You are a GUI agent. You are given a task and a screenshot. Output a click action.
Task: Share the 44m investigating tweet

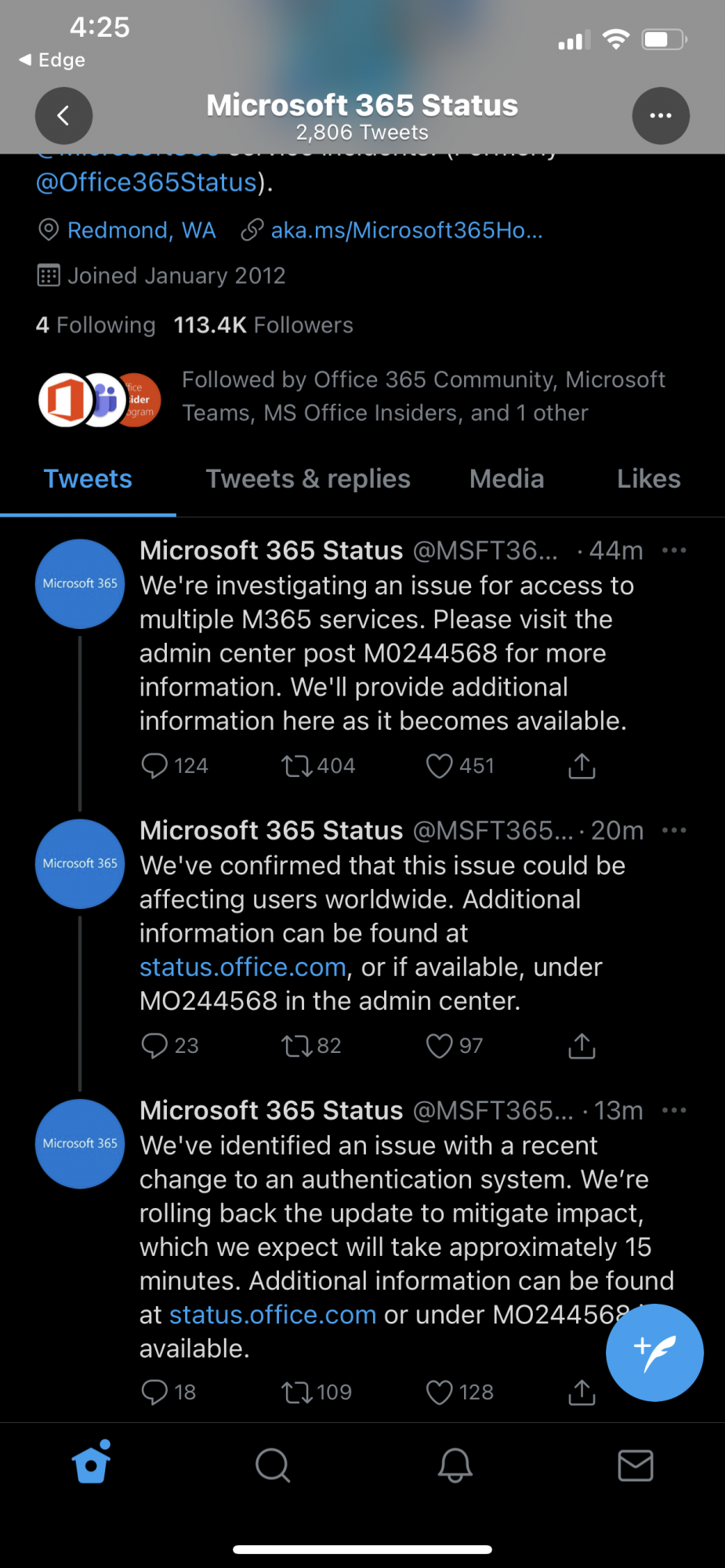582,765
